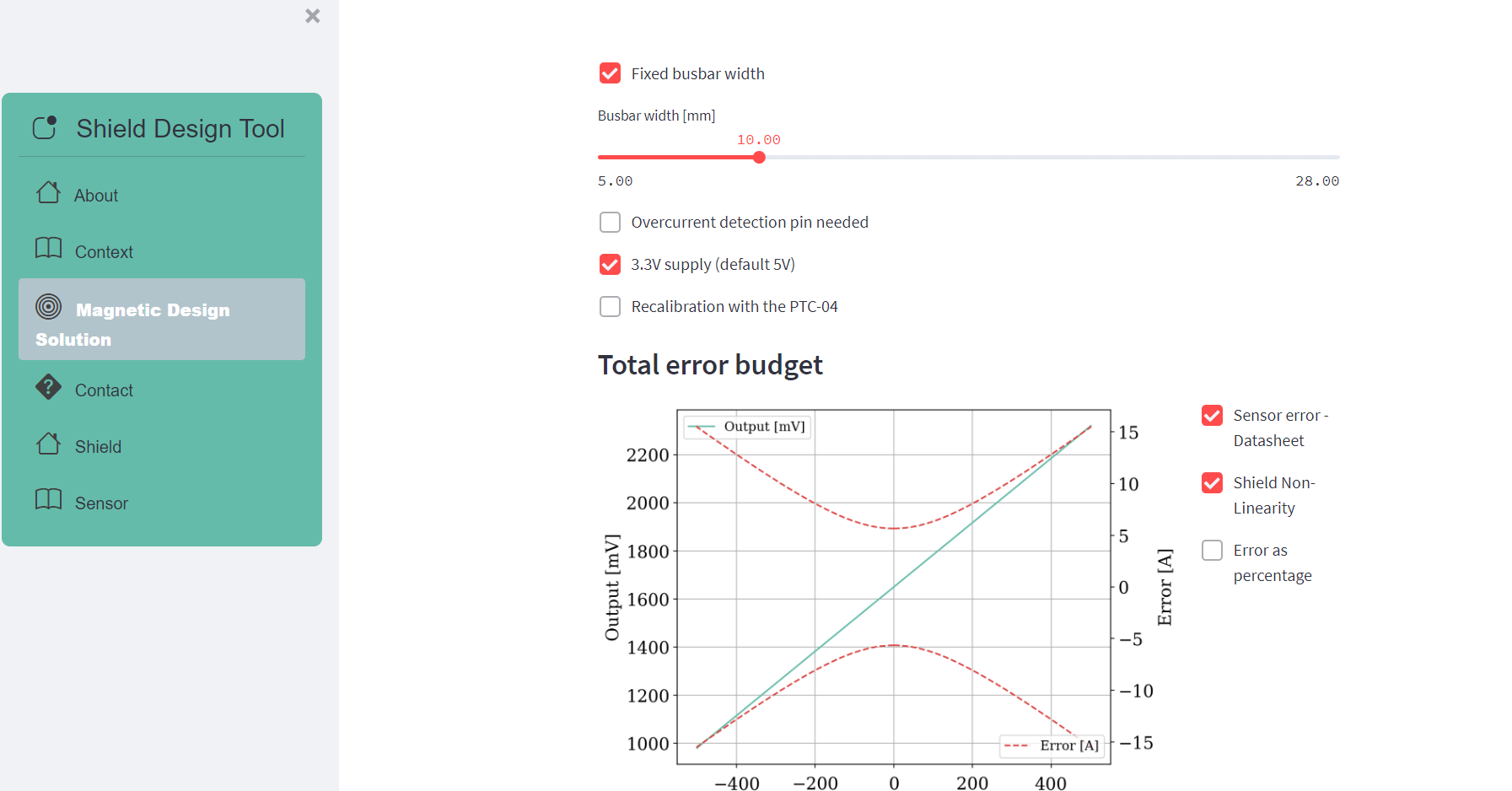
Task: Toggle Sensor error - Datasheet checkbox
Action: (x=1212, y=415)
